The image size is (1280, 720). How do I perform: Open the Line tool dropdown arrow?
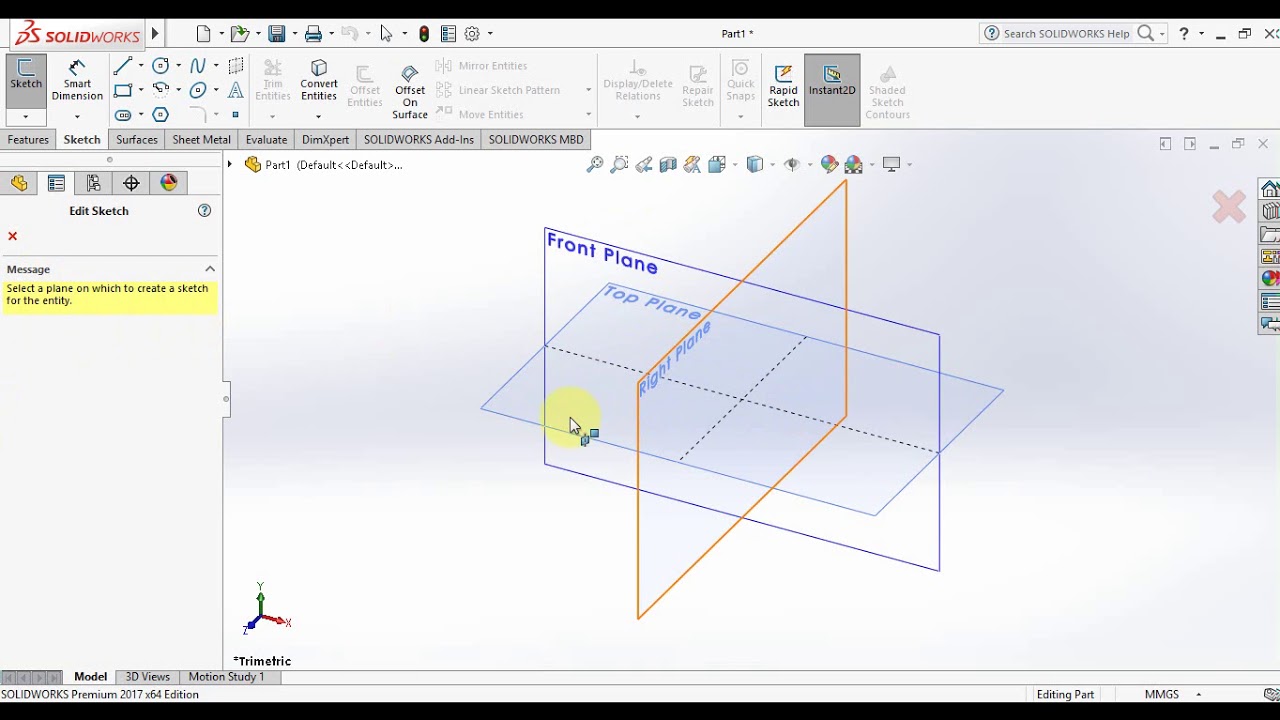tap(140, 66)
